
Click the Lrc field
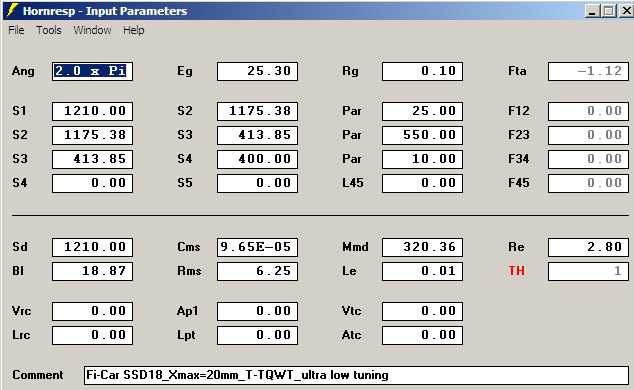pyautogui.click(x=92, y=335)
